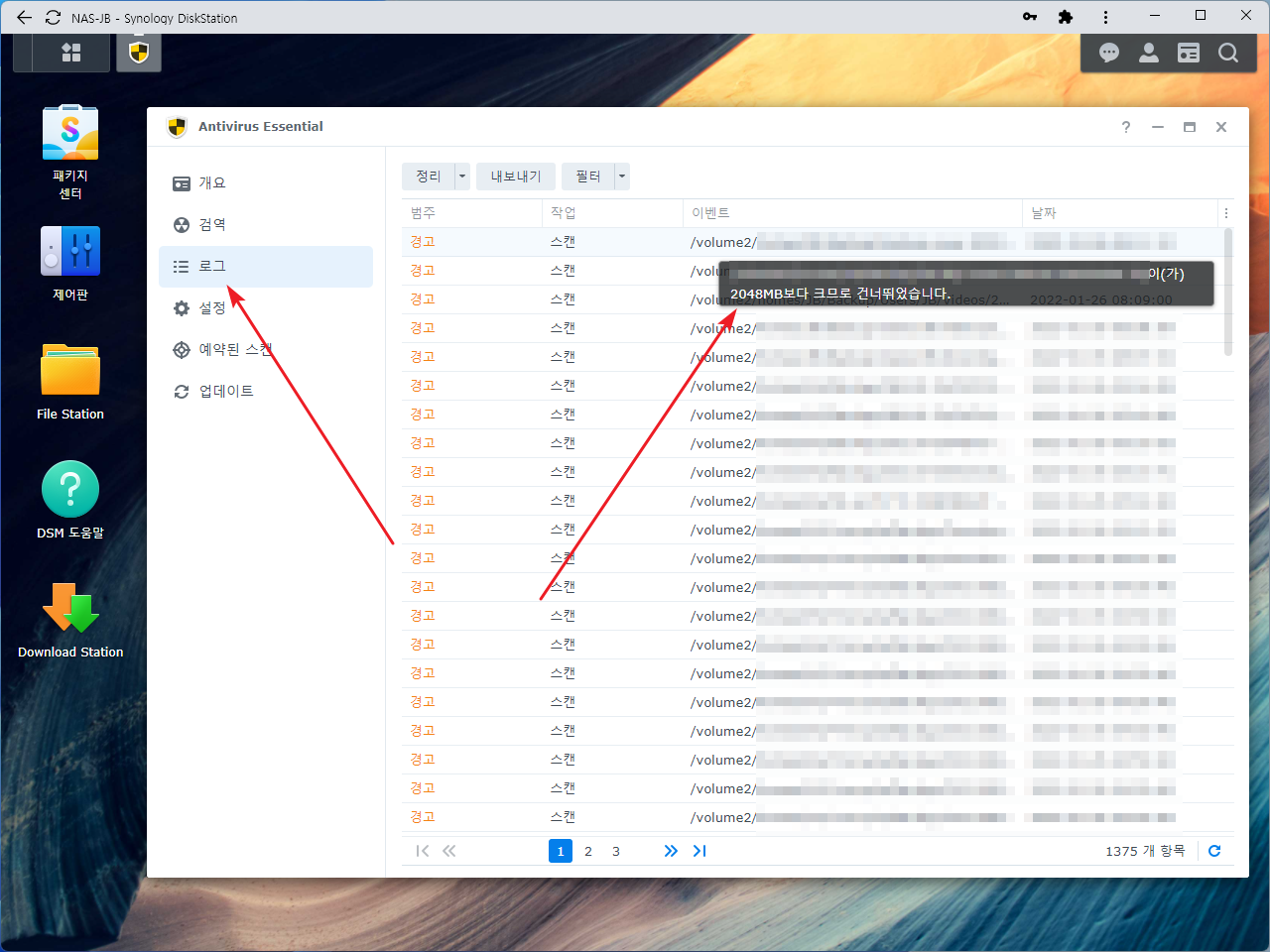Jump to last page of logs
Image resolution: width=1270 pixels, height=952 pixels.
coord(699,851)
